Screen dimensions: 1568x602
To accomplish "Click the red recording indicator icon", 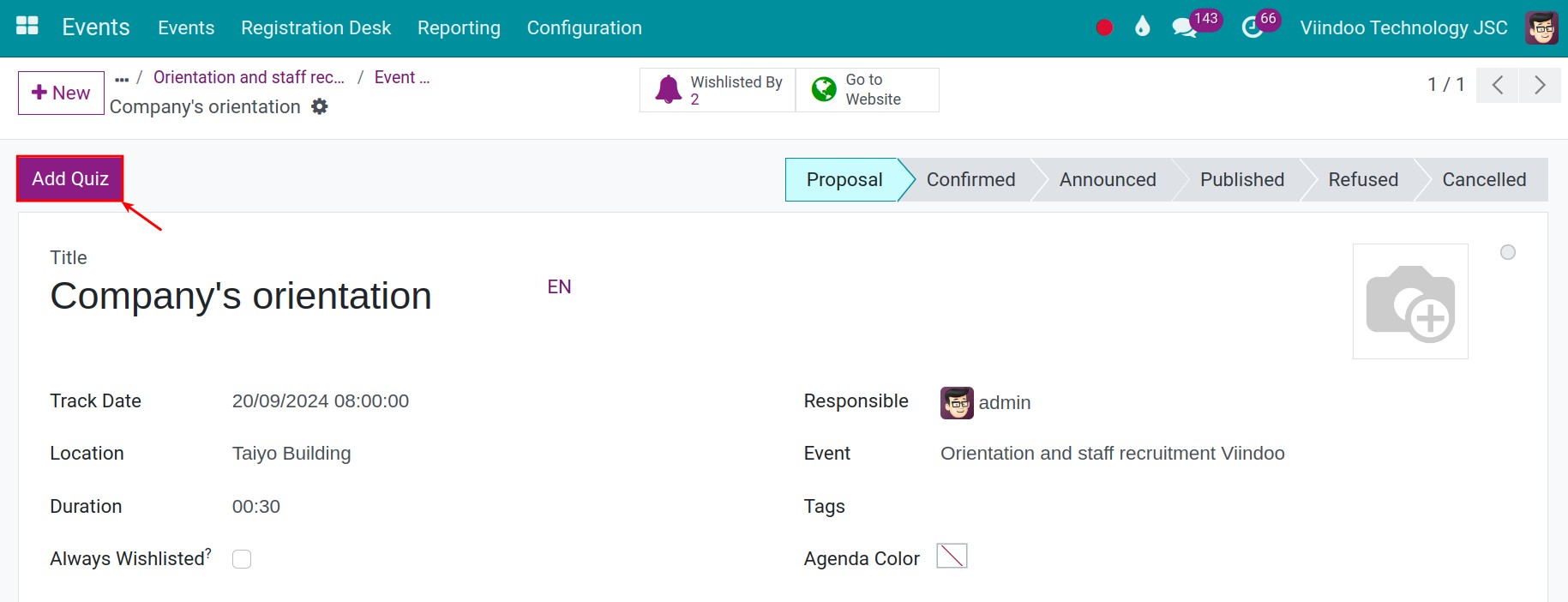I will 1104,27.
